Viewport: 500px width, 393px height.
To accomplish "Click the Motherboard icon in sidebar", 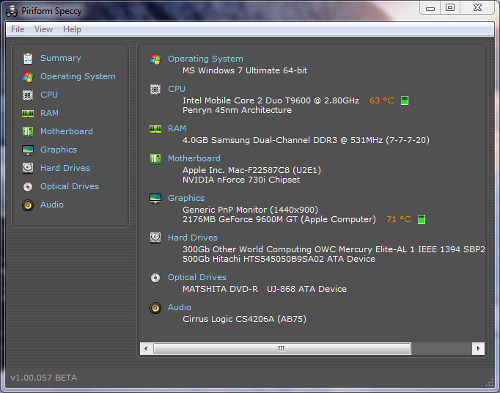I will [28, 132].
